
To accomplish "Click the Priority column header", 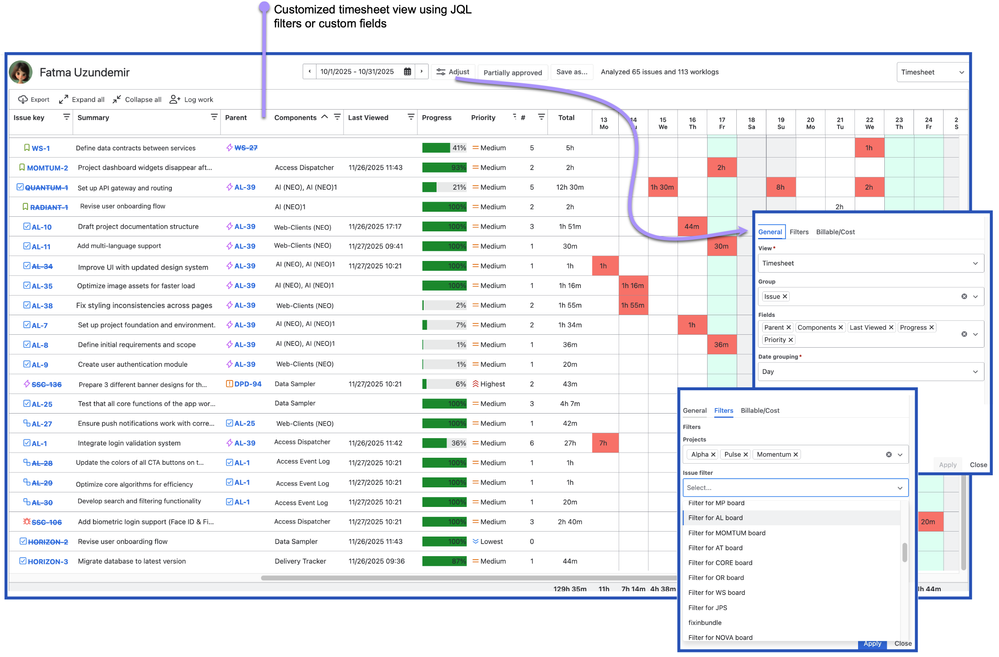I will 483,118.
